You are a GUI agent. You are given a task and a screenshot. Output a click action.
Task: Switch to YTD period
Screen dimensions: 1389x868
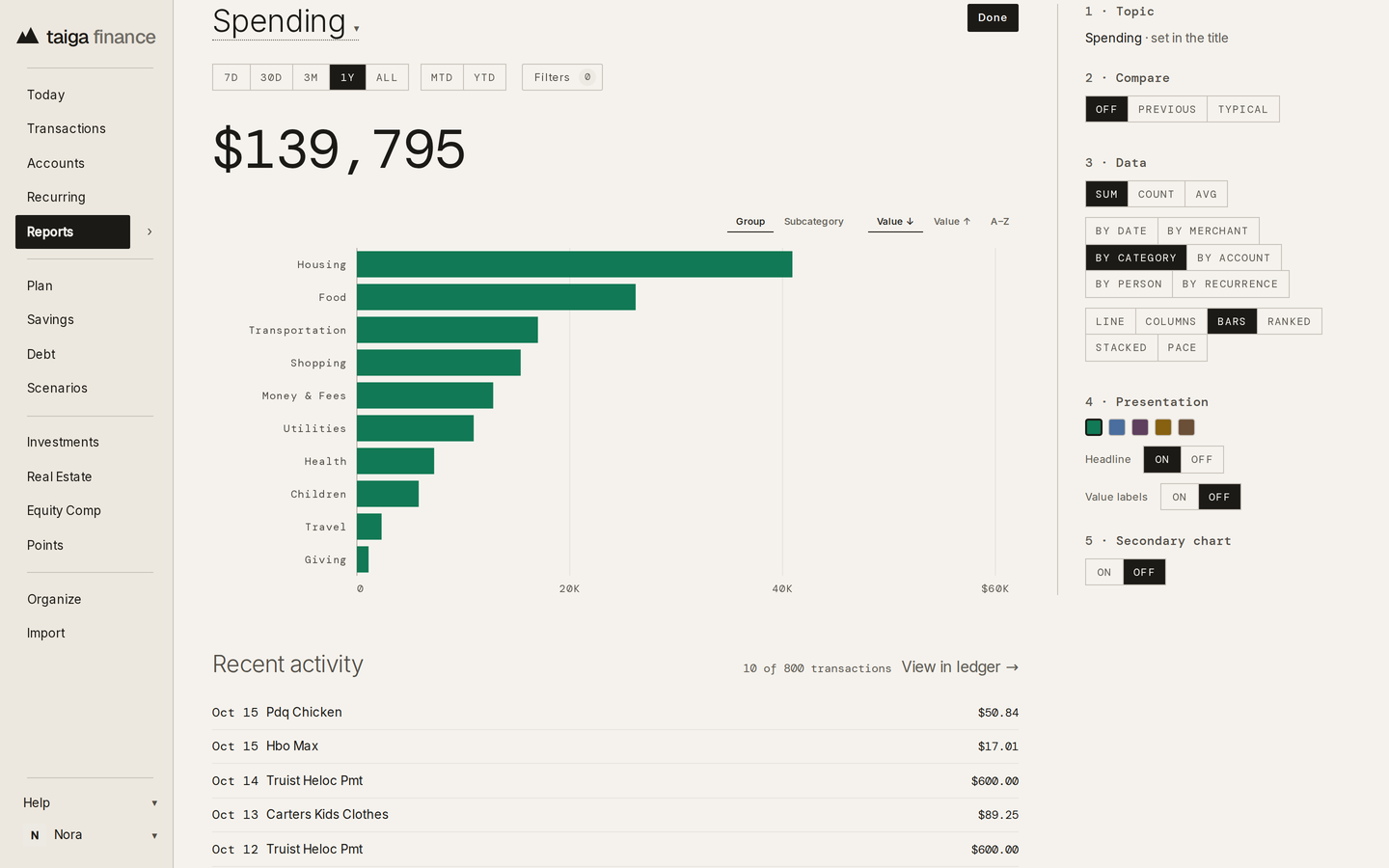(484, 77)
